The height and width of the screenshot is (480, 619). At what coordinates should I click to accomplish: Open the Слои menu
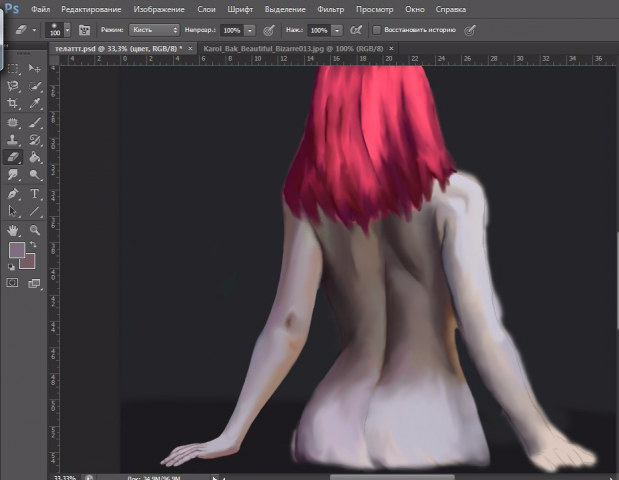(206, 9)
